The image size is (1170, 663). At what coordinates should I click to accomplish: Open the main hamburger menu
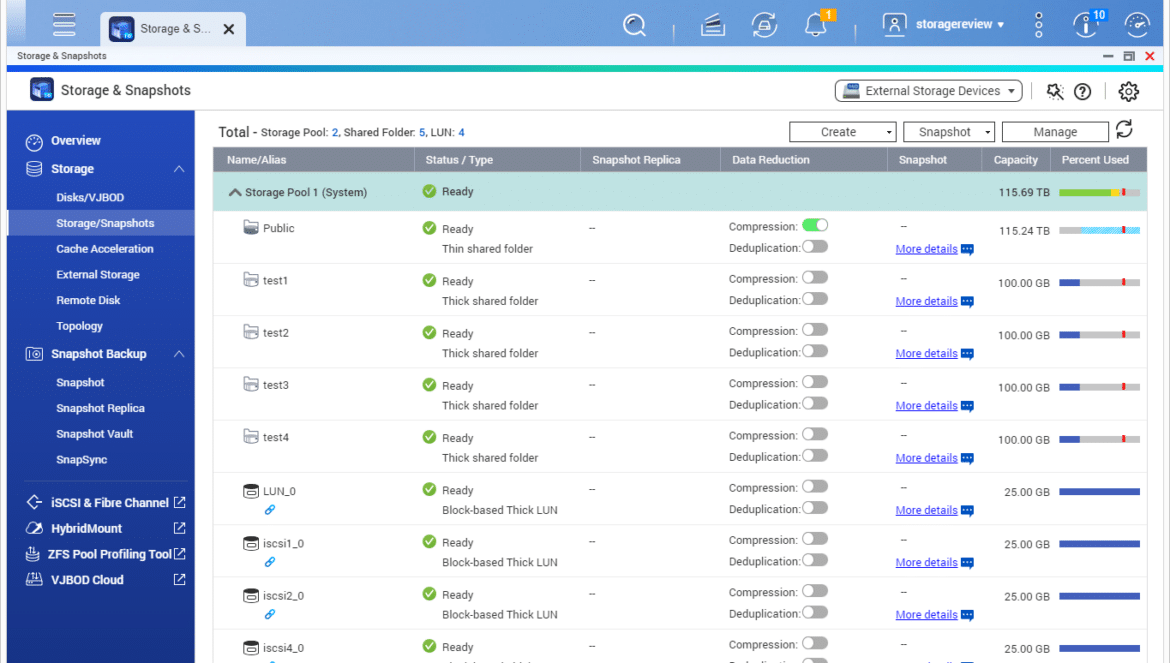click(64, 25)
